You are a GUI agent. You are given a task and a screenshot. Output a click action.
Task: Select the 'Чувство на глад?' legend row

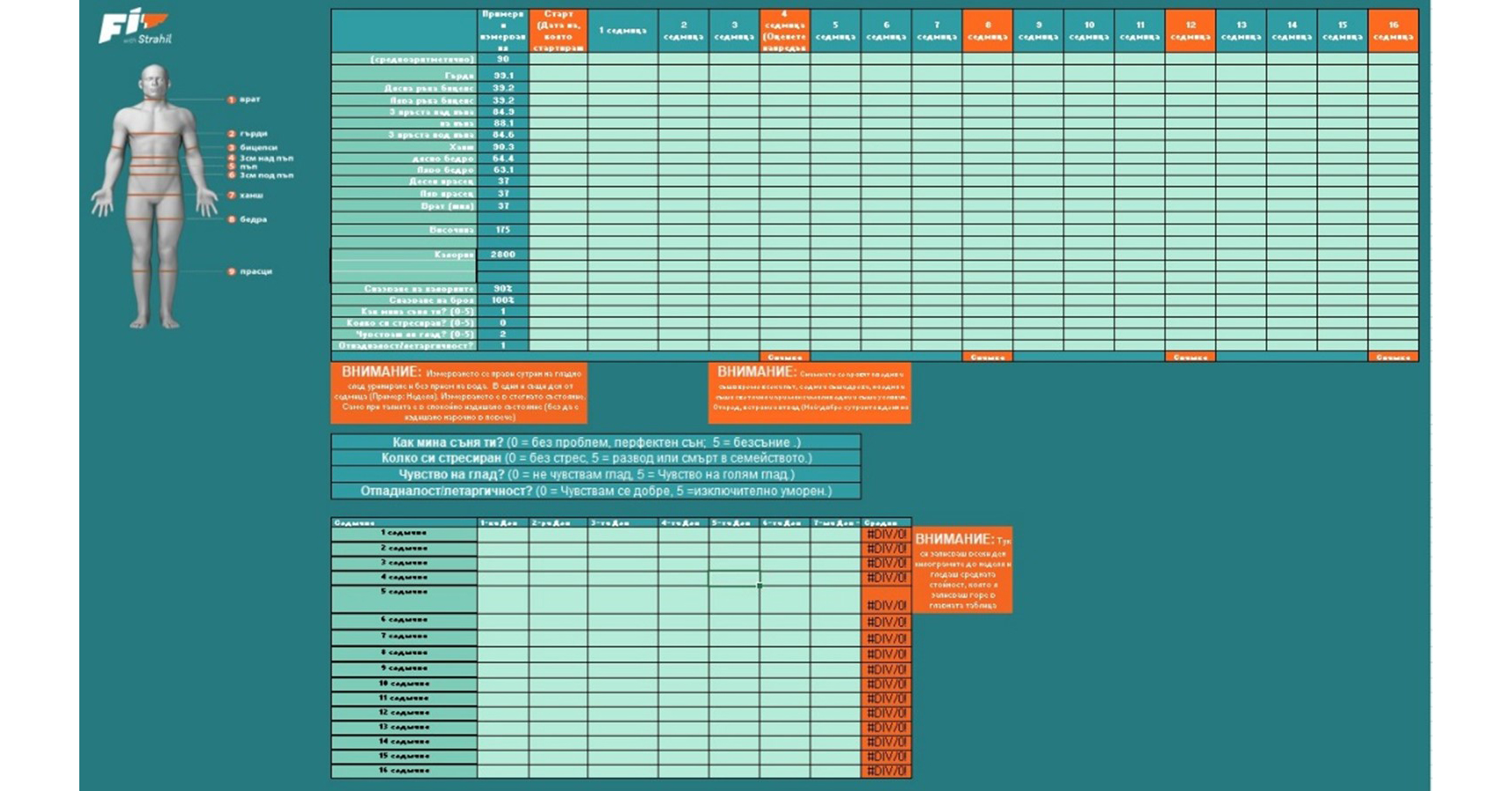point(597,475)
